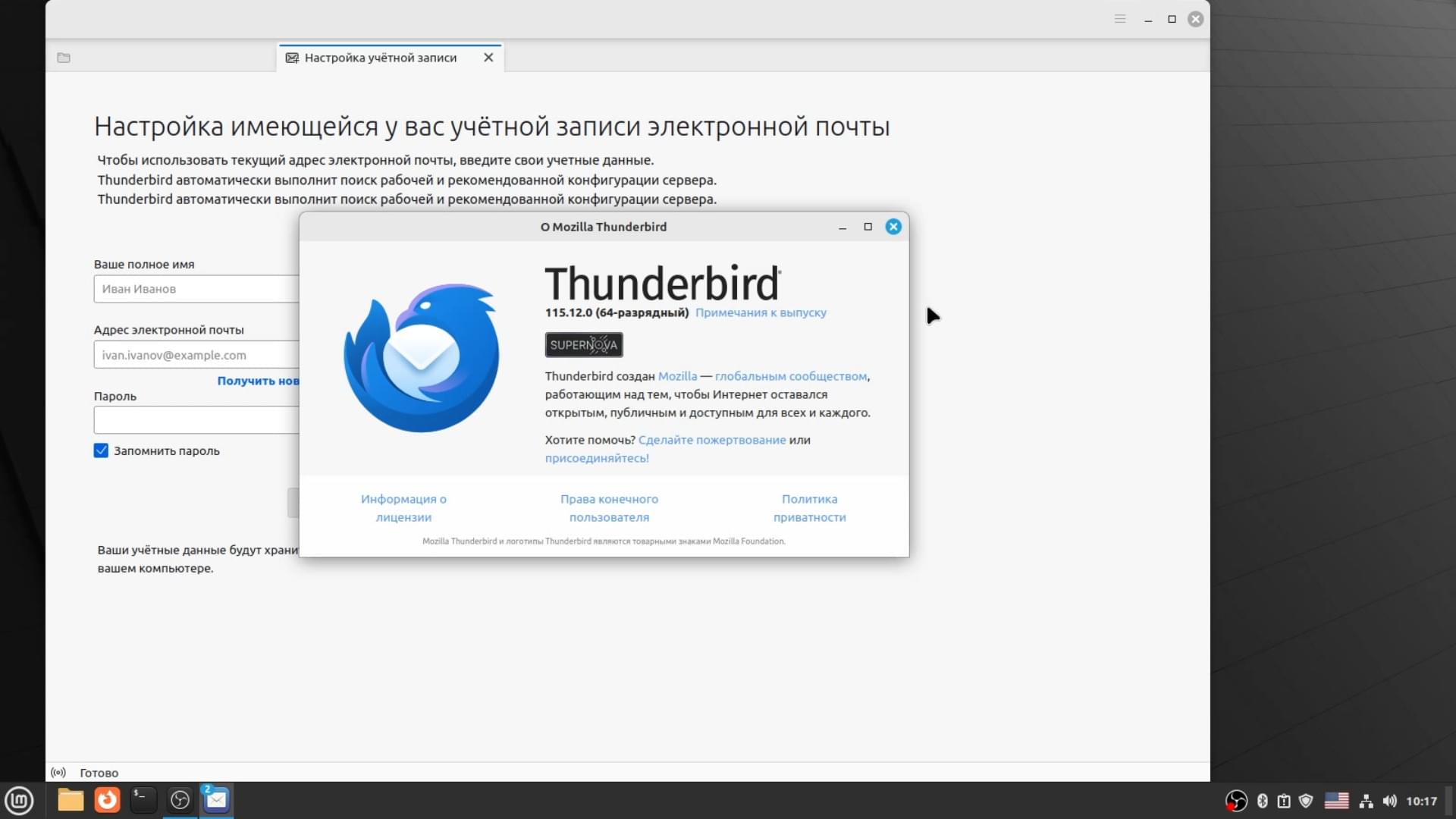The height and width of the screenshot is (819, 1456).
Task: Open Bluetooth tray icon
Action: coord(1263,801)
